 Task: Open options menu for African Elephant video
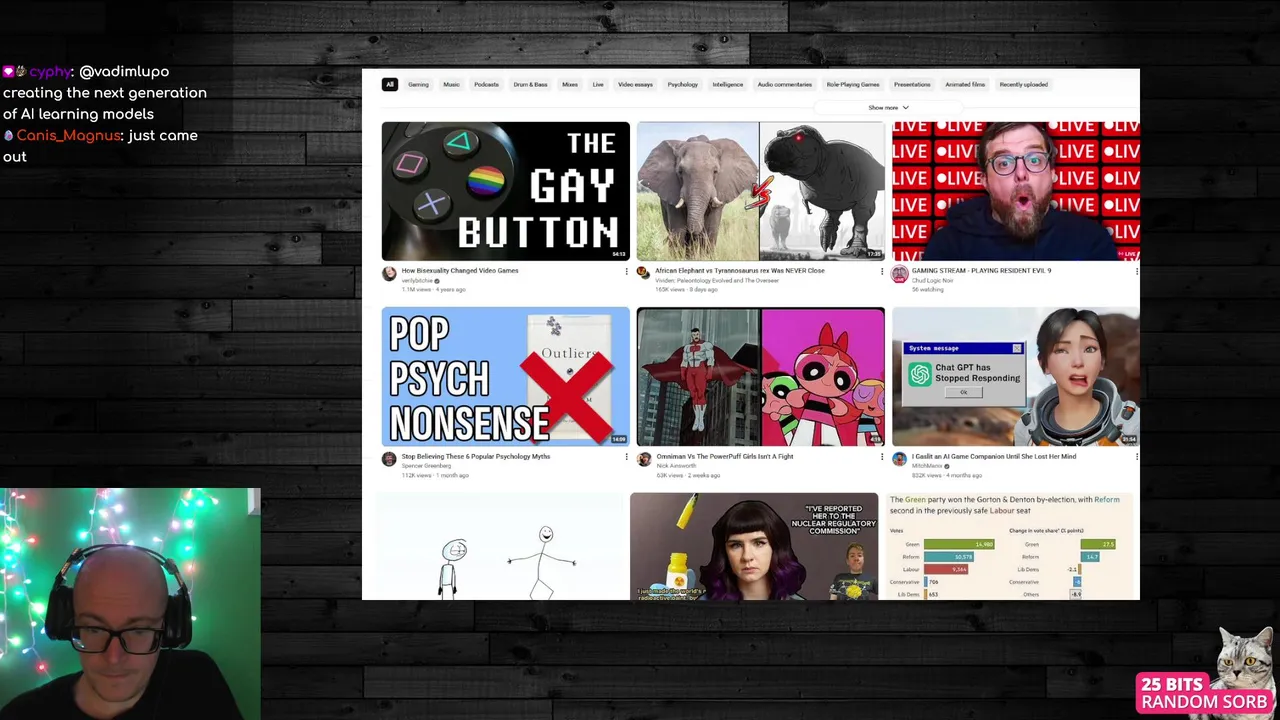pos(882,271)
